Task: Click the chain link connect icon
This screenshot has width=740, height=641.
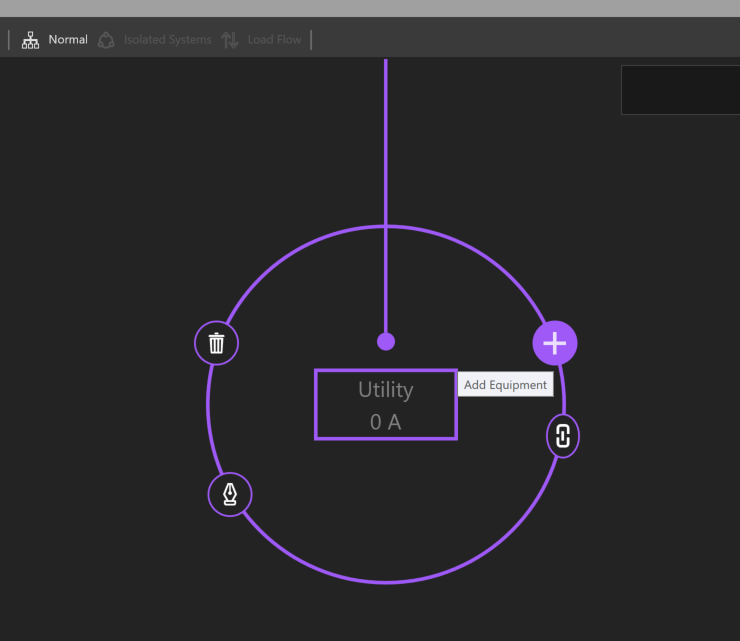Action: tap(563, 436)
